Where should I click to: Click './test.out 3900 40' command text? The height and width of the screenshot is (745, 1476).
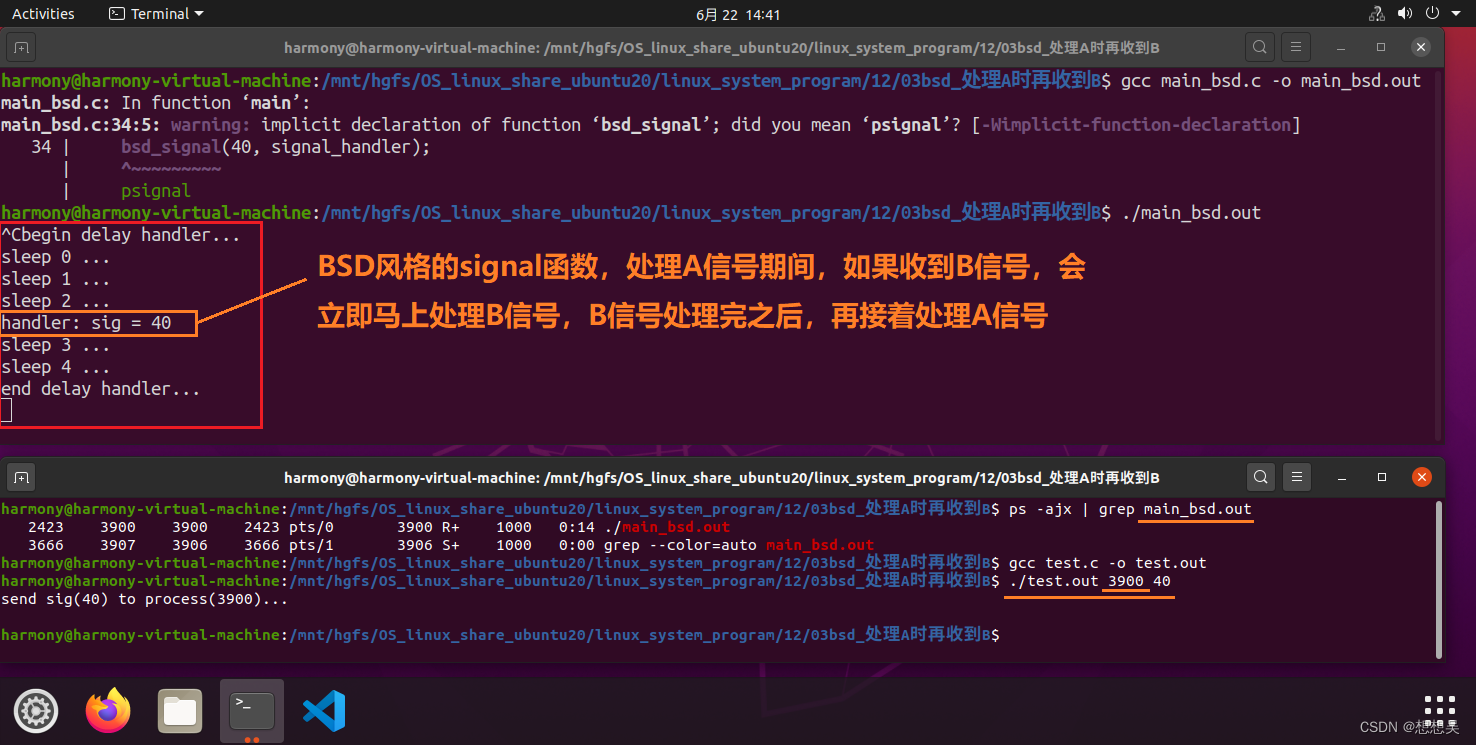click(x=1090, y=581)
